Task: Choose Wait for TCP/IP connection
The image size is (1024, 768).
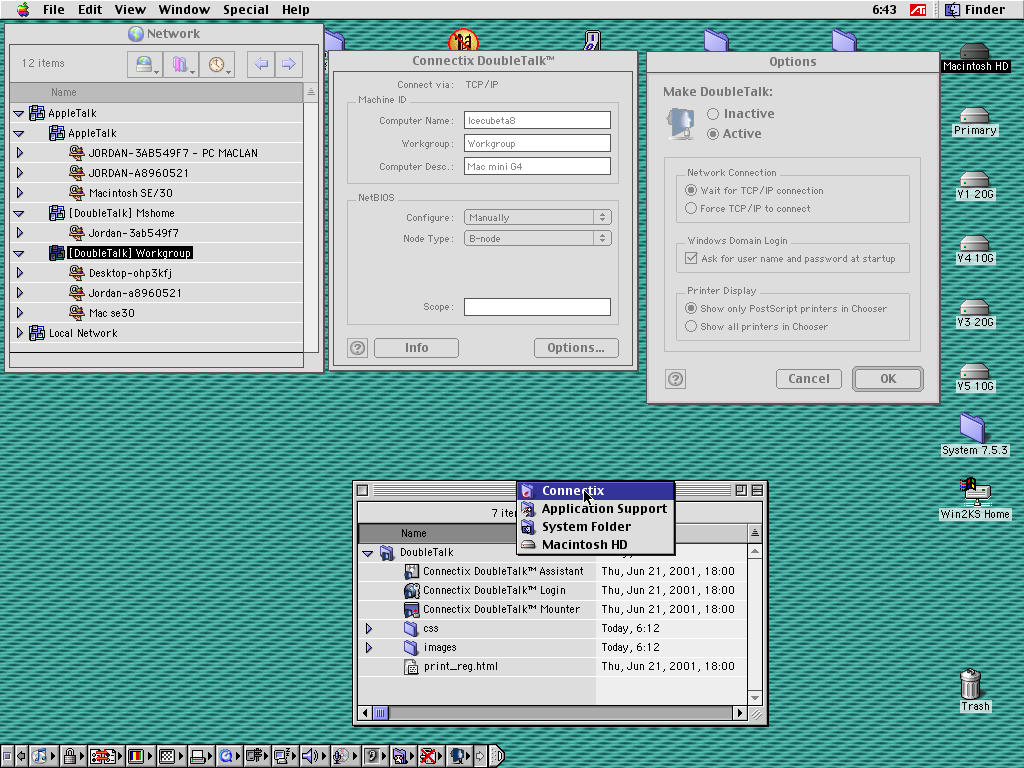Action: pos(691,191)
